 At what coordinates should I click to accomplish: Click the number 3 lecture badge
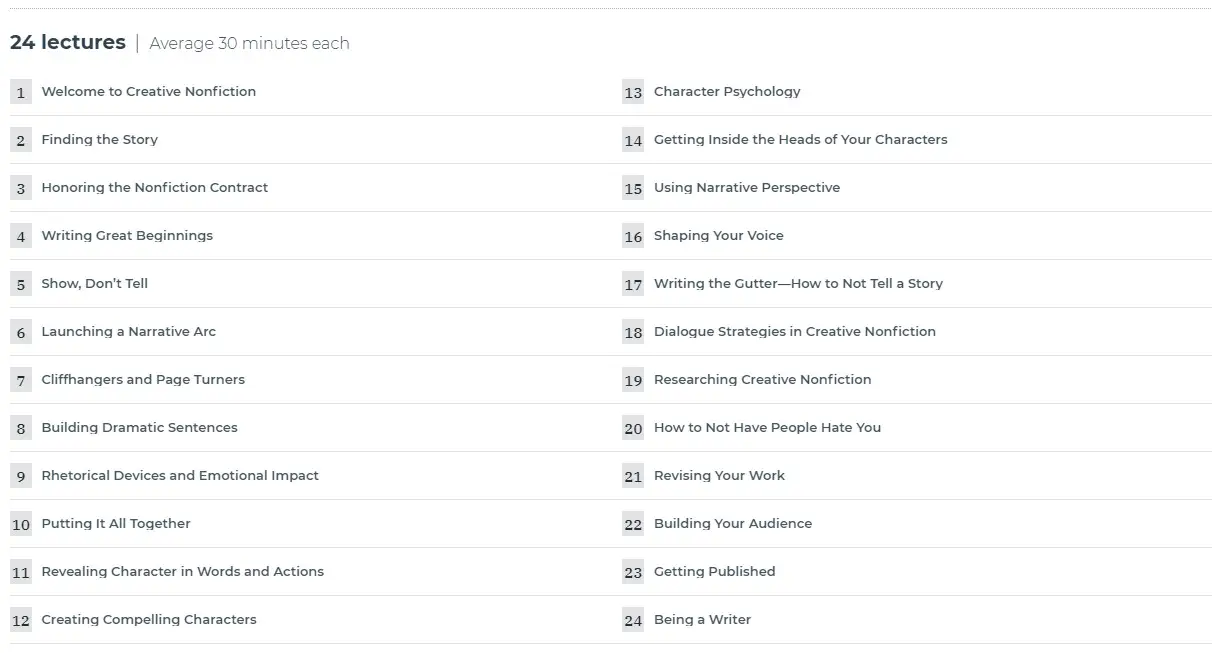(21, 188)
